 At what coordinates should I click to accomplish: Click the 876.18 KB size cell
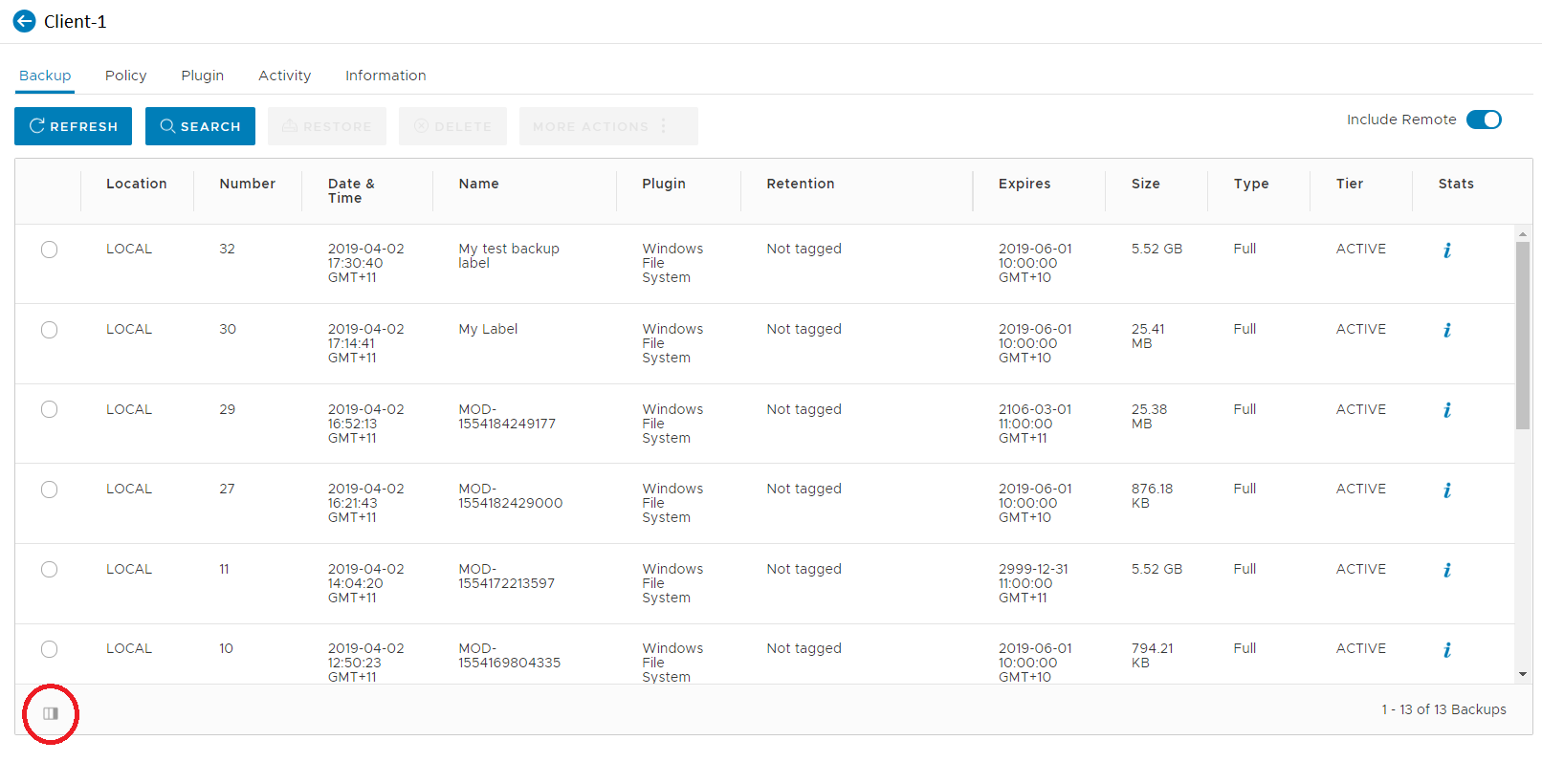click(x=1152, y=495)
